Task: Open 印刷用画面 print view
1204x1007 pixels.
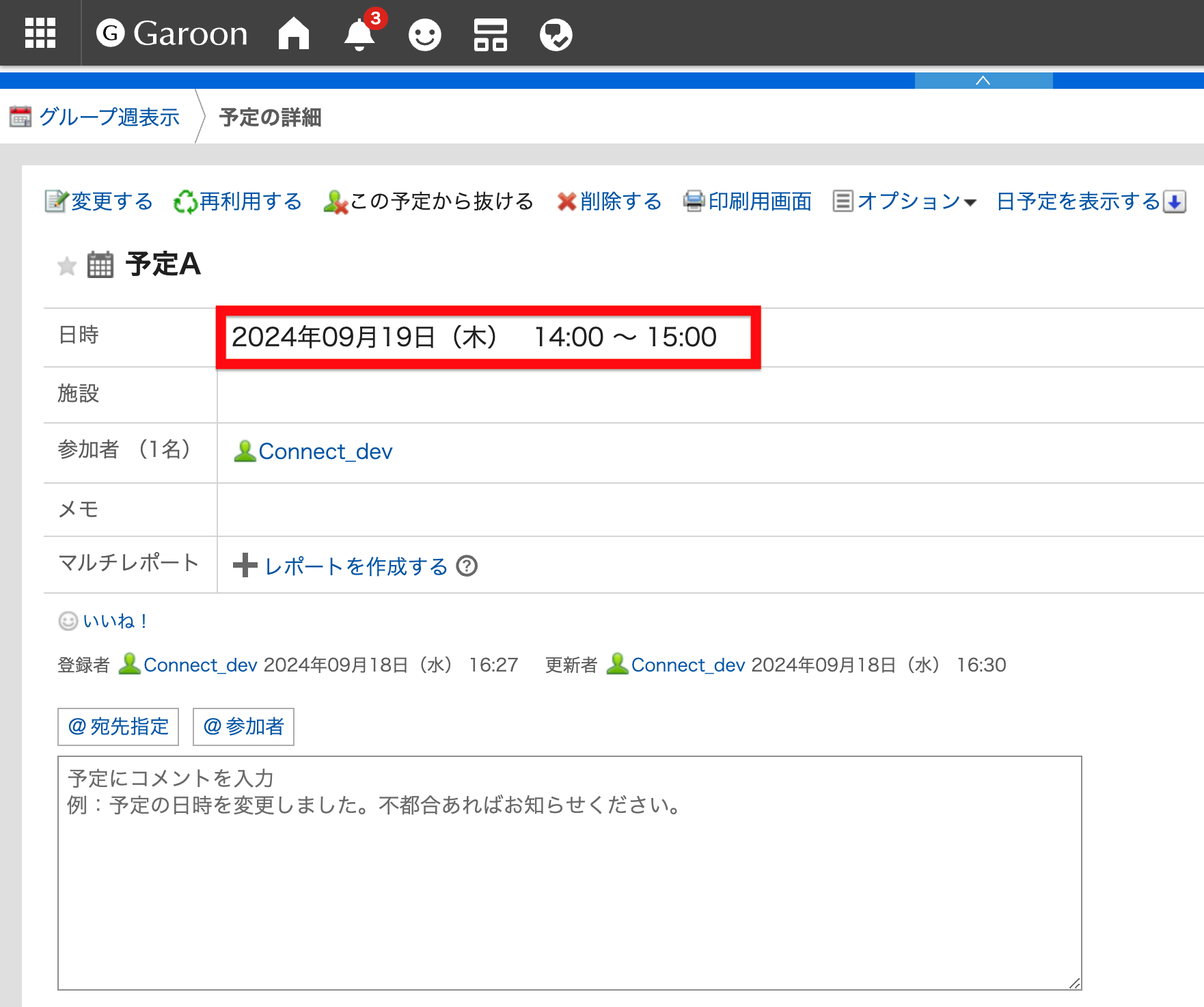Action: pos(760,202)
